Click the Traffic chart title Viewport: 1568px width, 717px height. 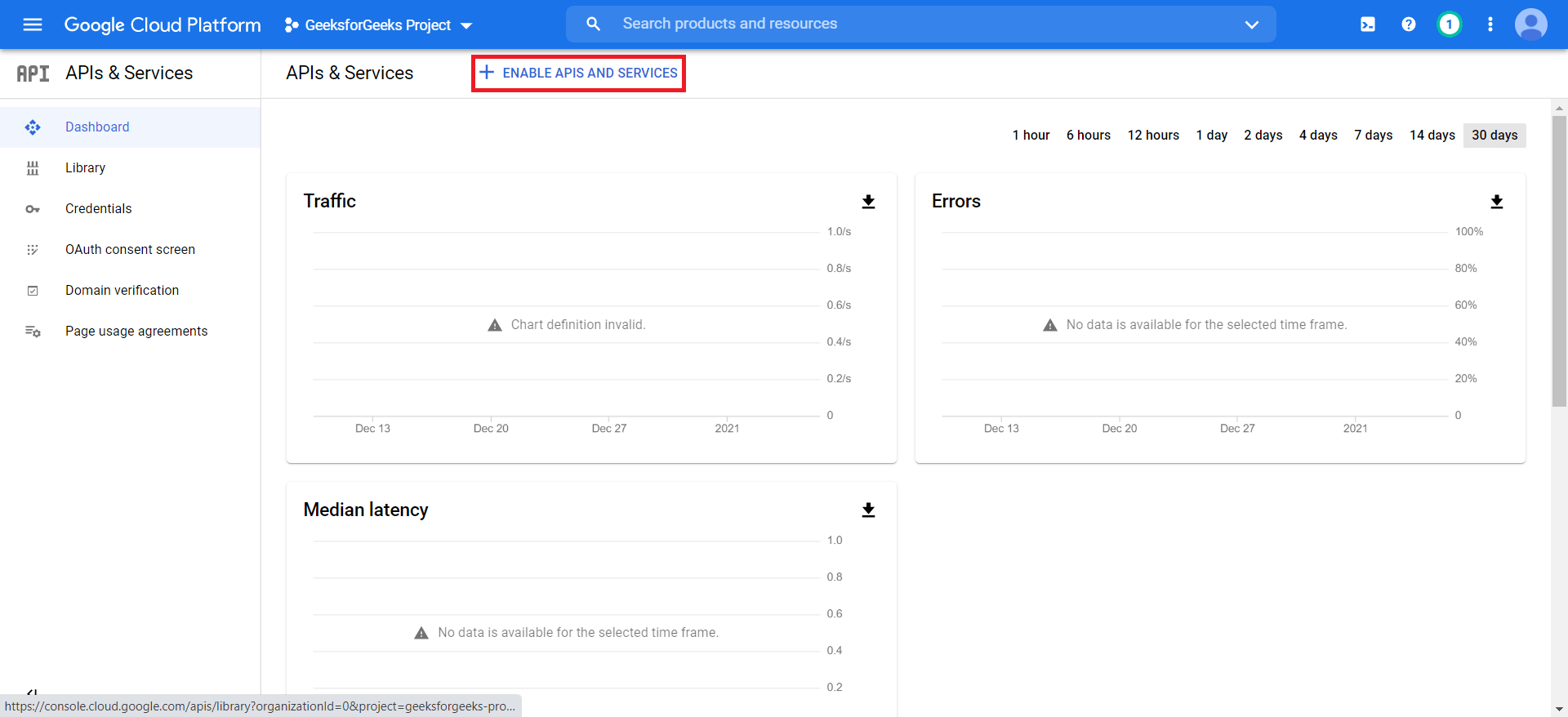[329, 201]
